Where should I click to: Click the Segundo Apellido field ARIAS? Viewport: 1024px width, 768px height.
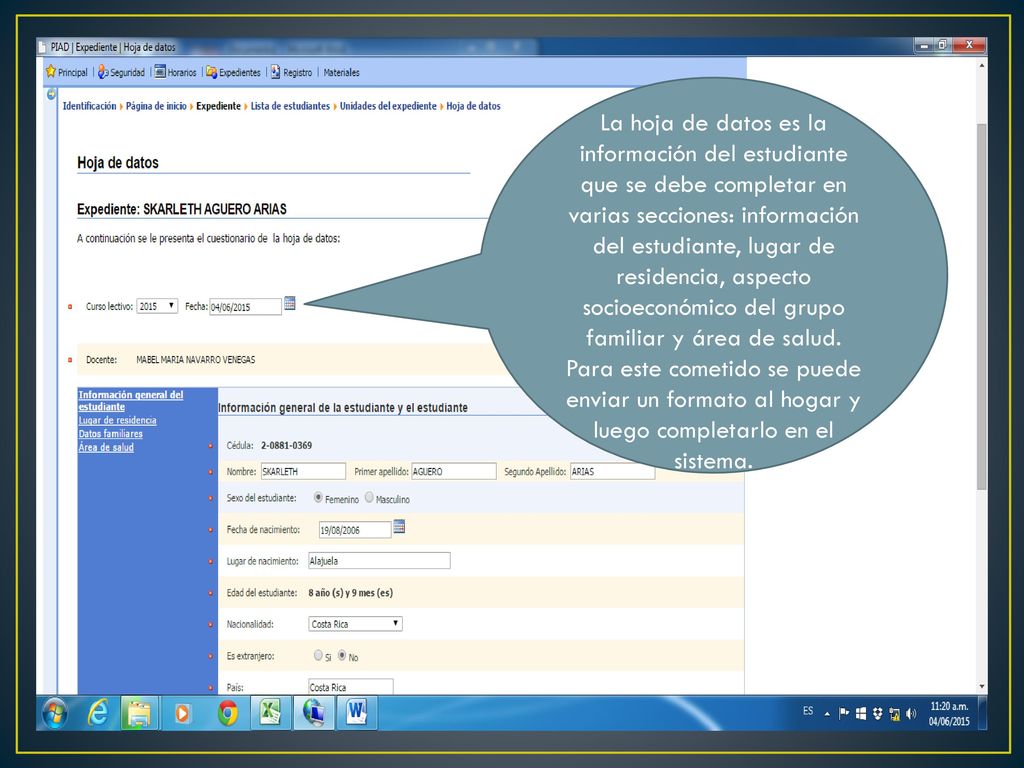pos(613,472)
